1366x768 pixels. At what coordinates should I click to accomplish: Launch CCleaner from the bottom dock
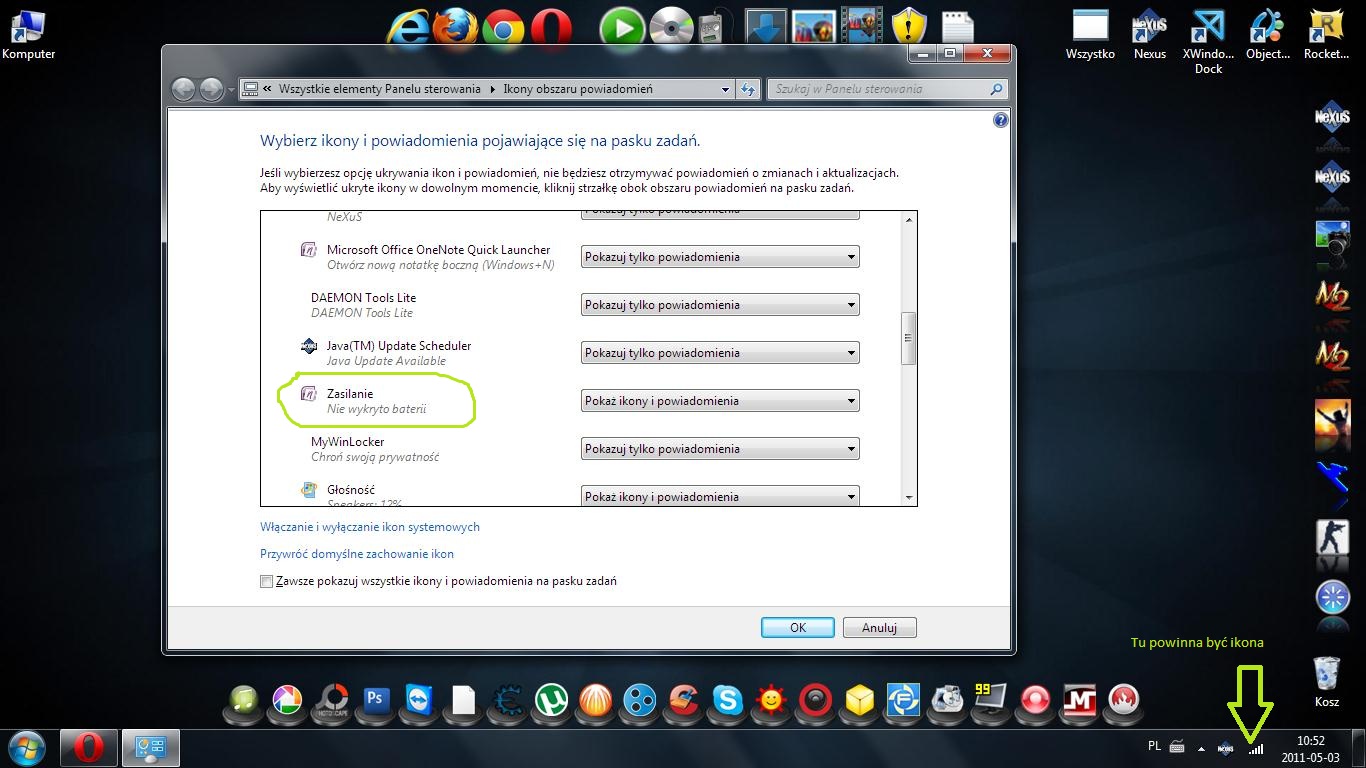[683, 700]
